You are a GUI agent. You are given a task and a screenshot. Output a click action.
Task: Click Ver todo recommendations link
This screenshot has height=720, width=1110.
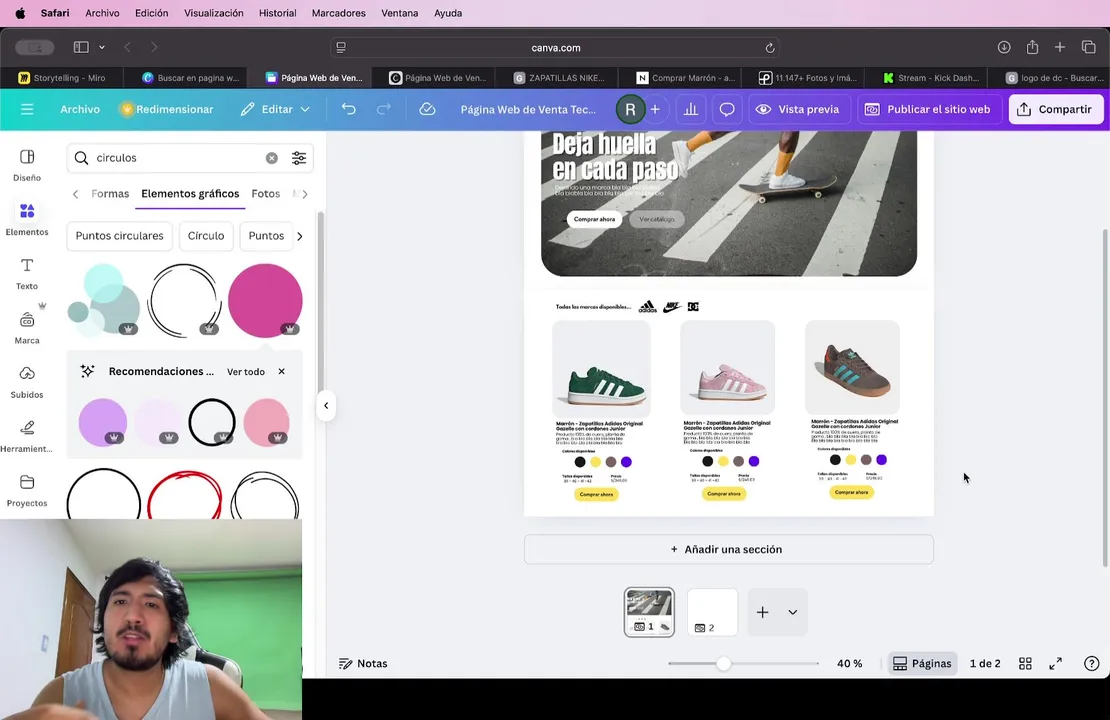246,372
